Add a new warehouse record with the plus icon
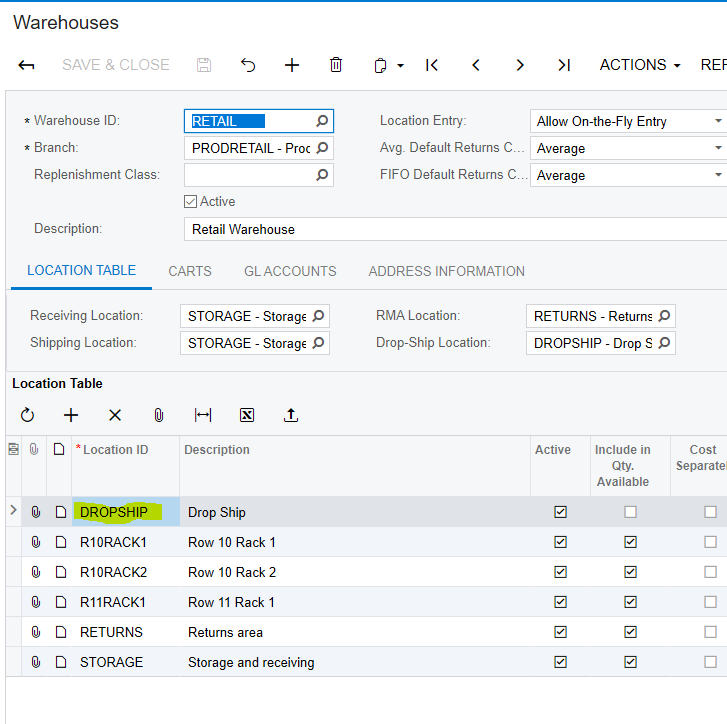Image resolution: width=727 pixels, height=724 pixels. 292,65
